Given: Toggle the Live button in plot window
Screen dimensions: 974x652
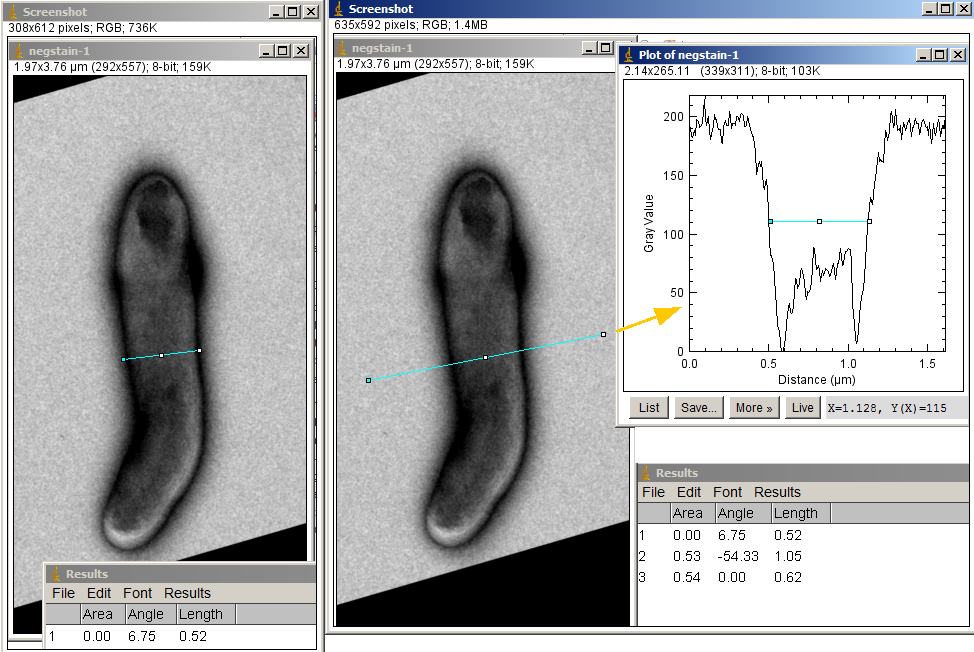Looking at the screenshot, I should click(802, 407).
